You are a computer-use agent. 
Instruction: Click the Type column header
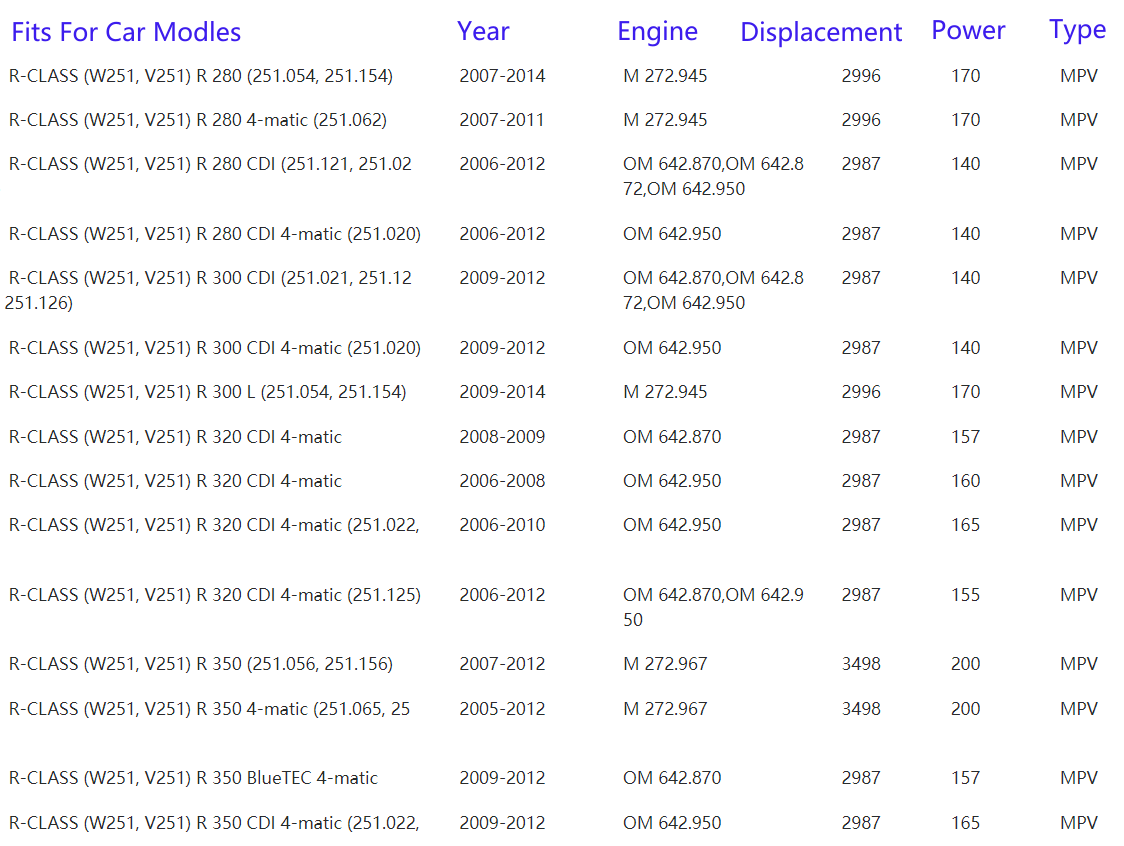tap(1077, 30)
